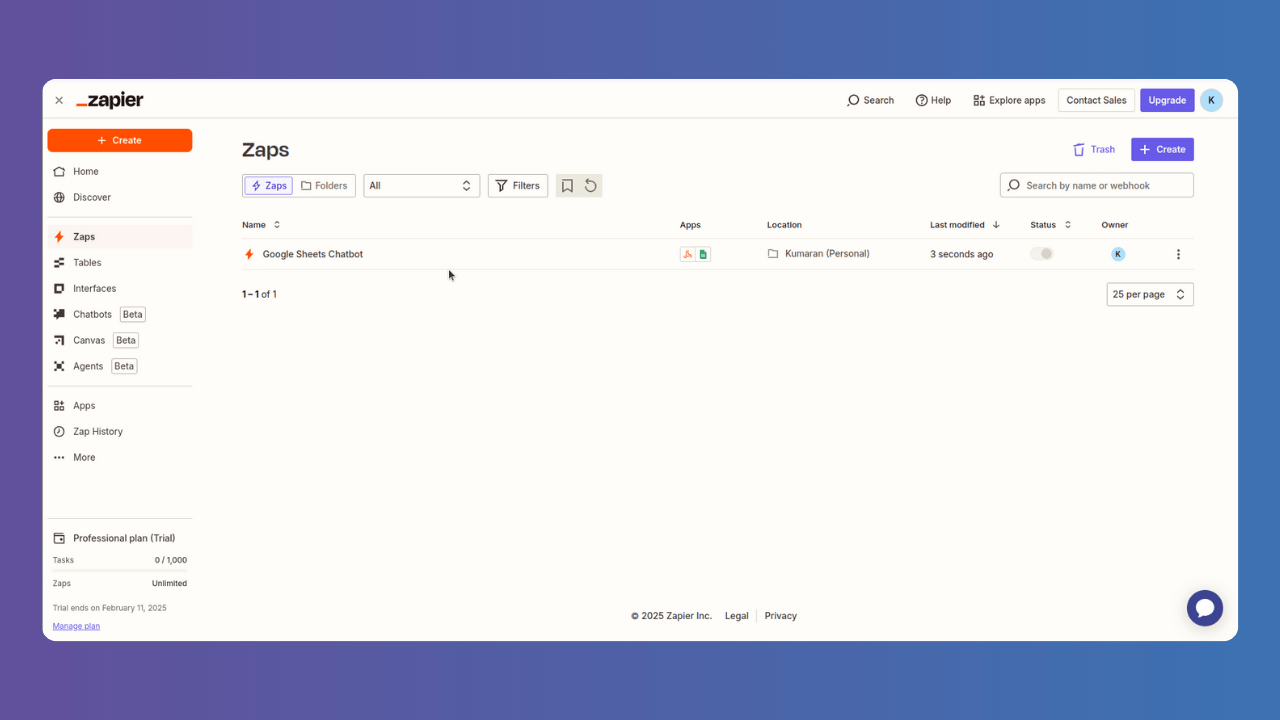Viewport: 1280px width, 720px height.
Task: Click the orange Create button in sidebar
Action: coord(120,140)
